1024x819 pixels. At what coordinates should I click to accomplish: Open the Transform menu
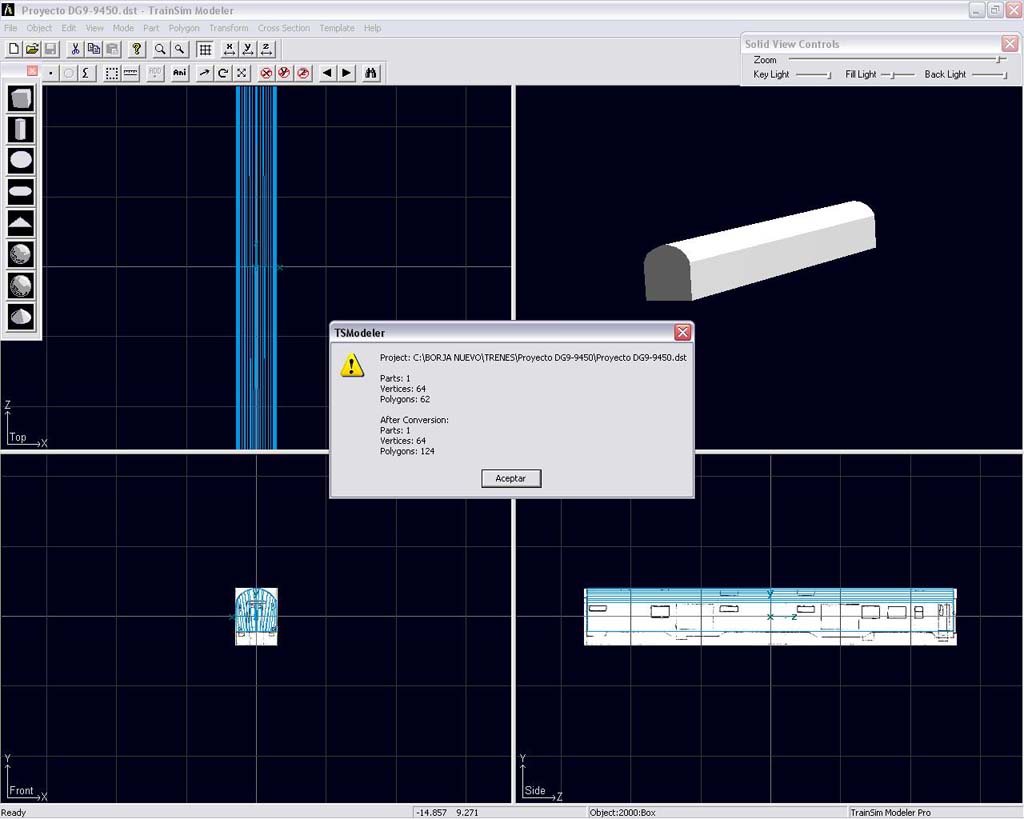pos(228,28)
